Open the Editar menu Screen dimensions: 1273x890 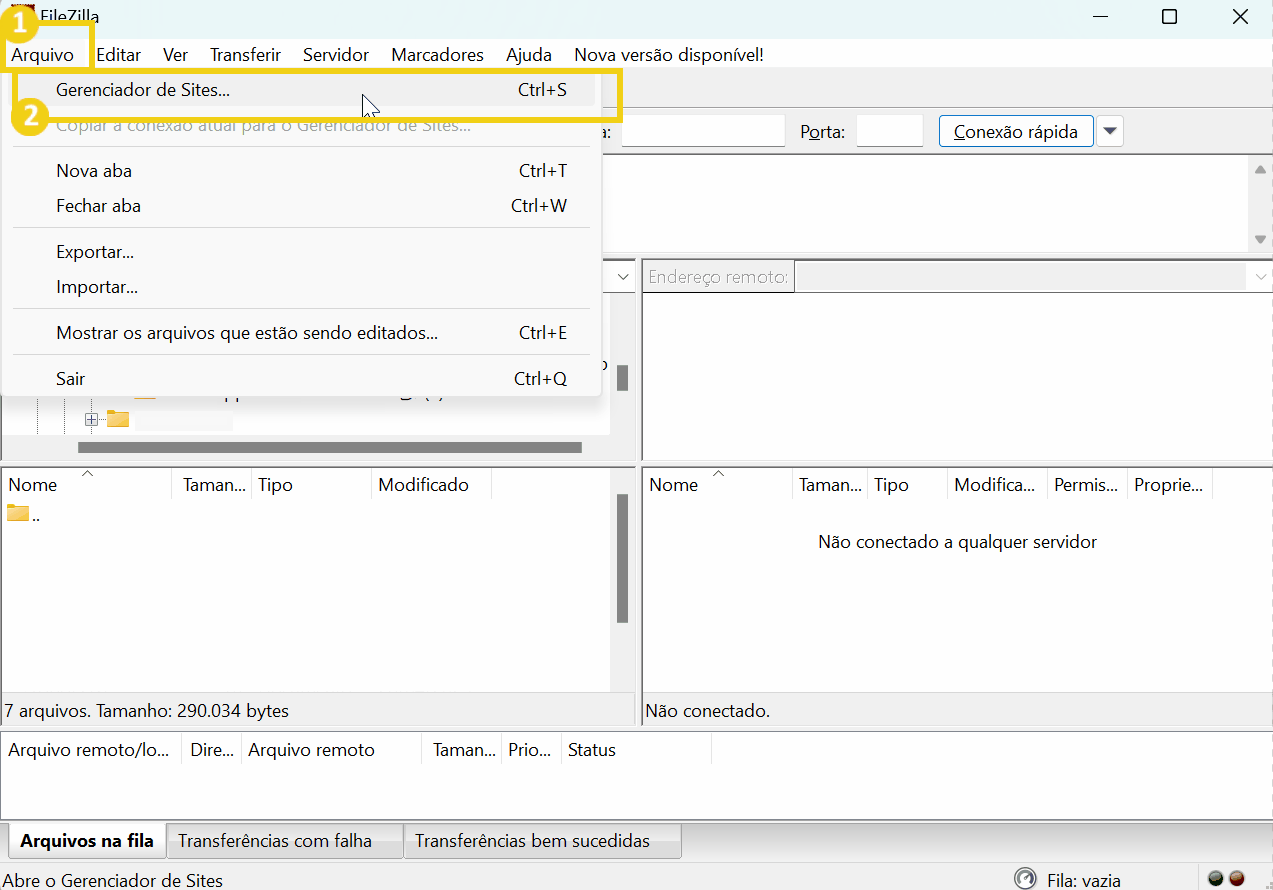point(118,55)
